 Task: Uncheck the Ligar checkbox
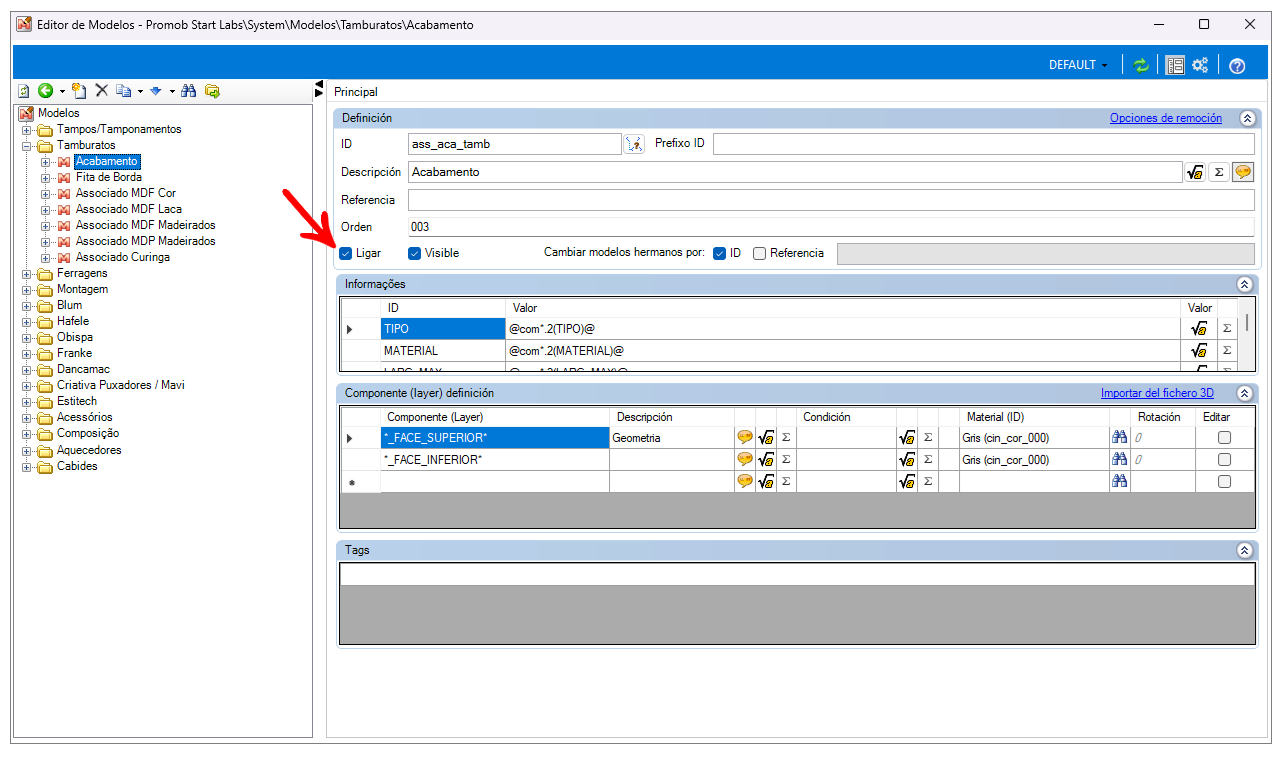[346, 253]
